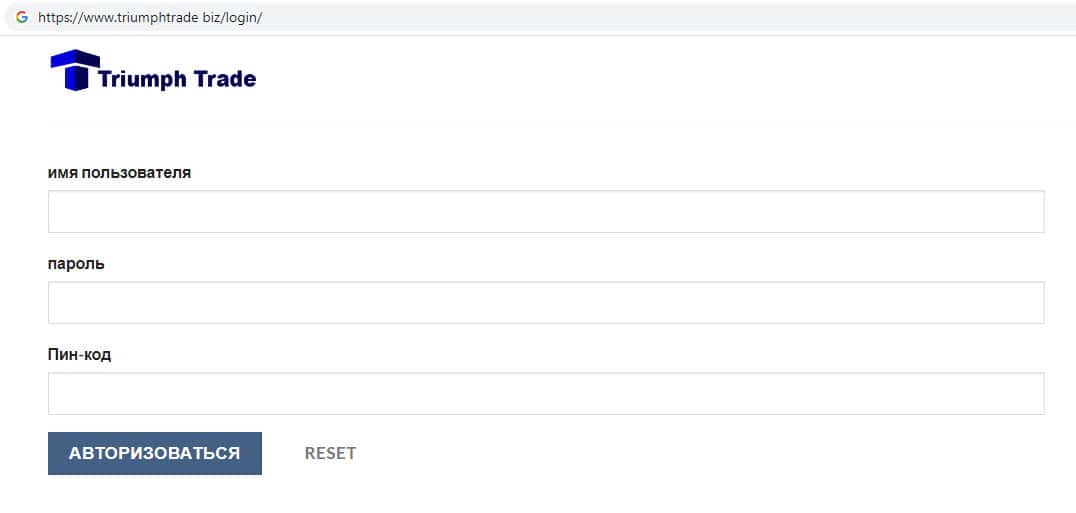Click the "https://" prefix in the URL
1076x513 pixels.
pos(56,18)
